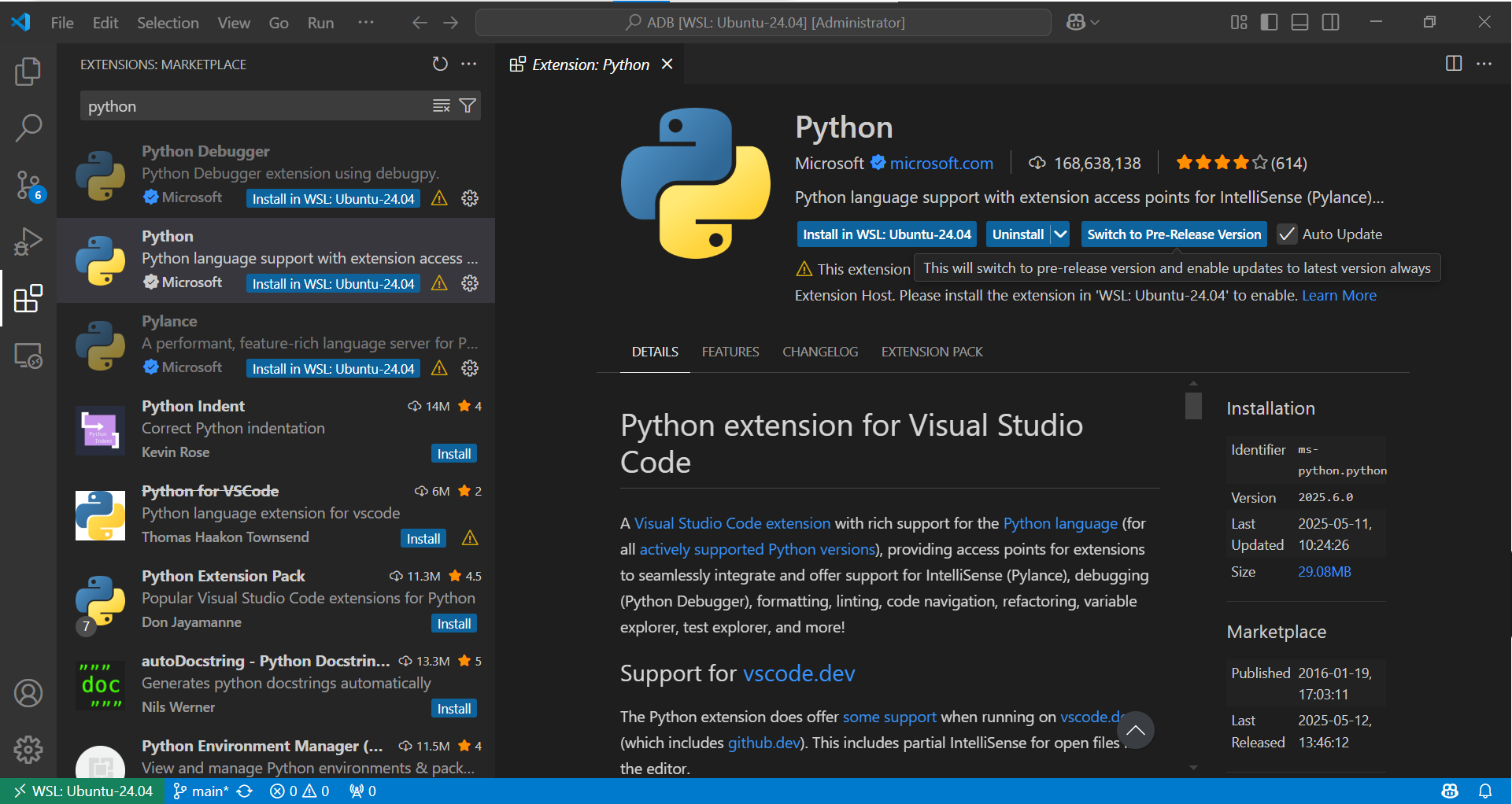This screenshot has width=1512, height=804.
Task: Clear extensions search results icon
Action: coord(442,105)
